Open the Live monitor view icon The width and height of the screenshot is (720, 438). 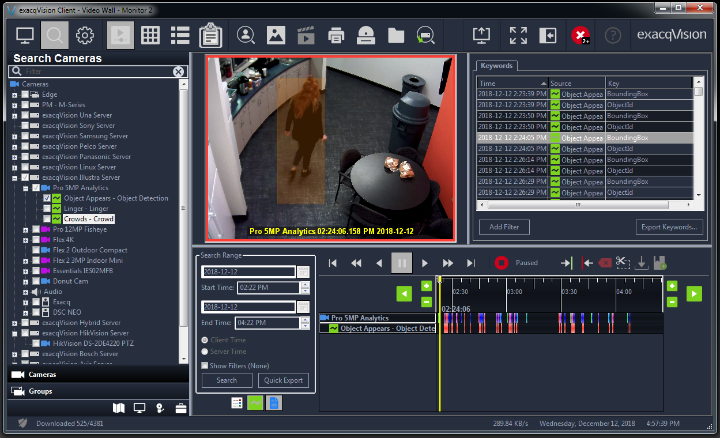coord(25,35)
